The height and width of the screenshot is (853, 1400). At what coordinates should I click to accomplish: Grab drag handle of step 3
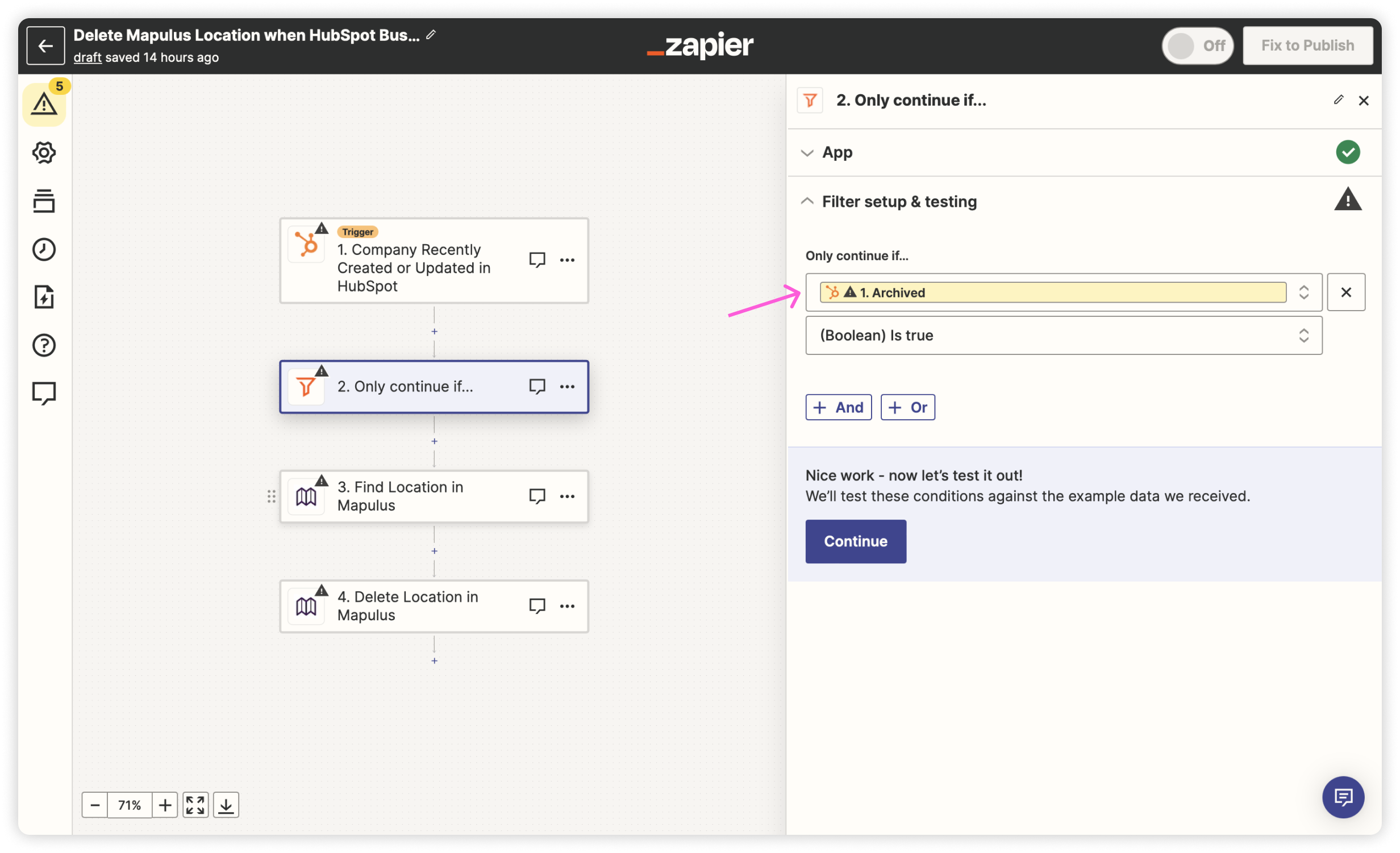coord(272,496)
